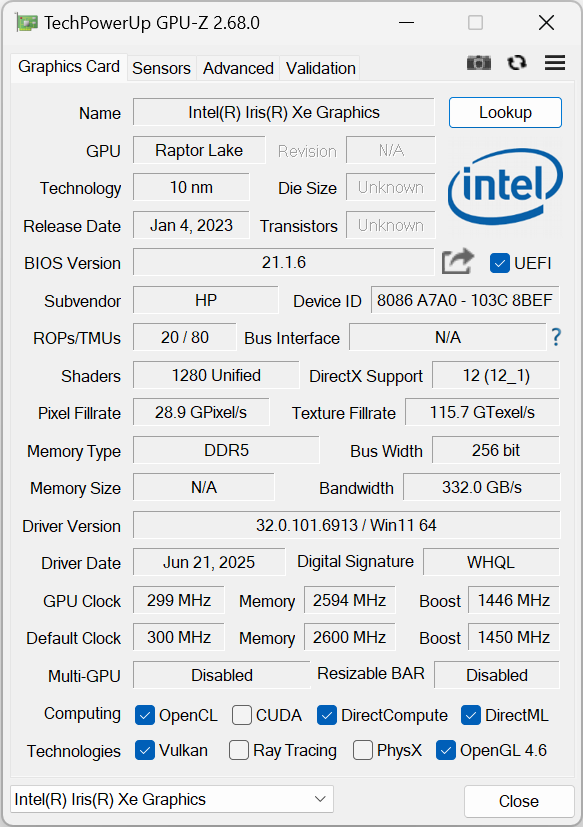Viewport: 583px width, 827px height.
Task: Enable the CUDA checkbox
Action: pos(241,715)
